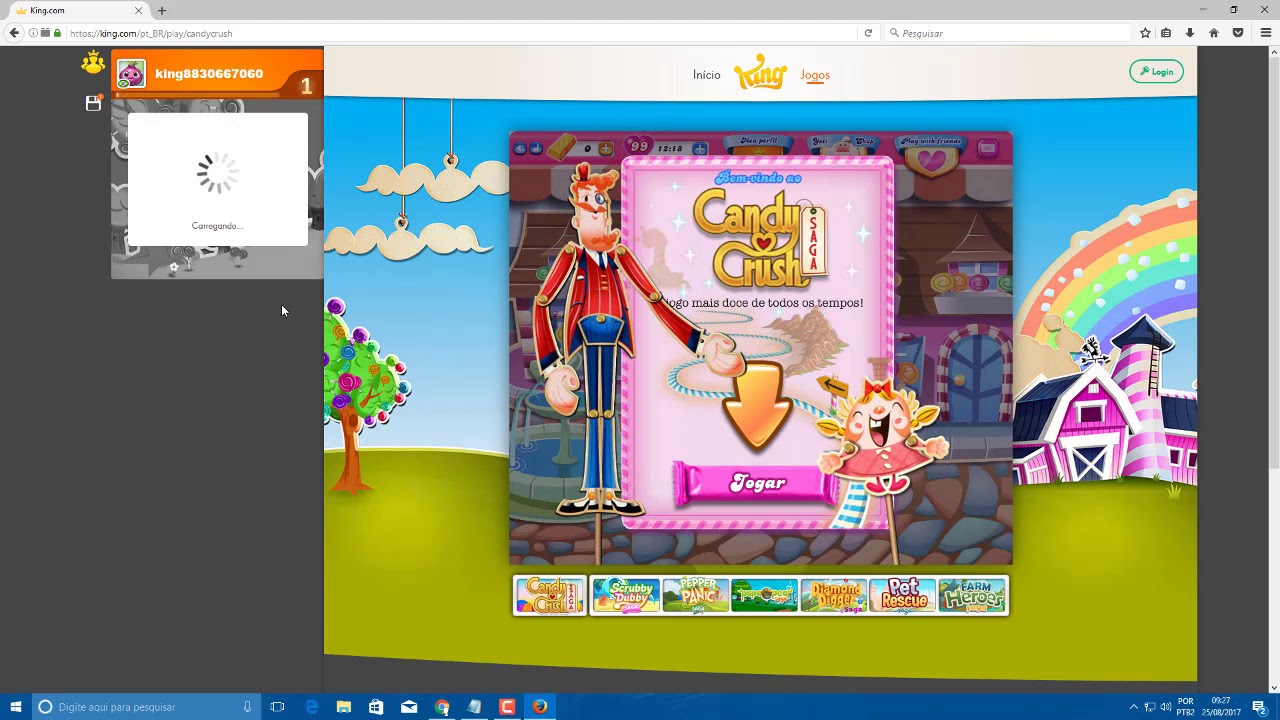
Task: Open the downloads arrow icon
Action: click(x=1190, y=33)
